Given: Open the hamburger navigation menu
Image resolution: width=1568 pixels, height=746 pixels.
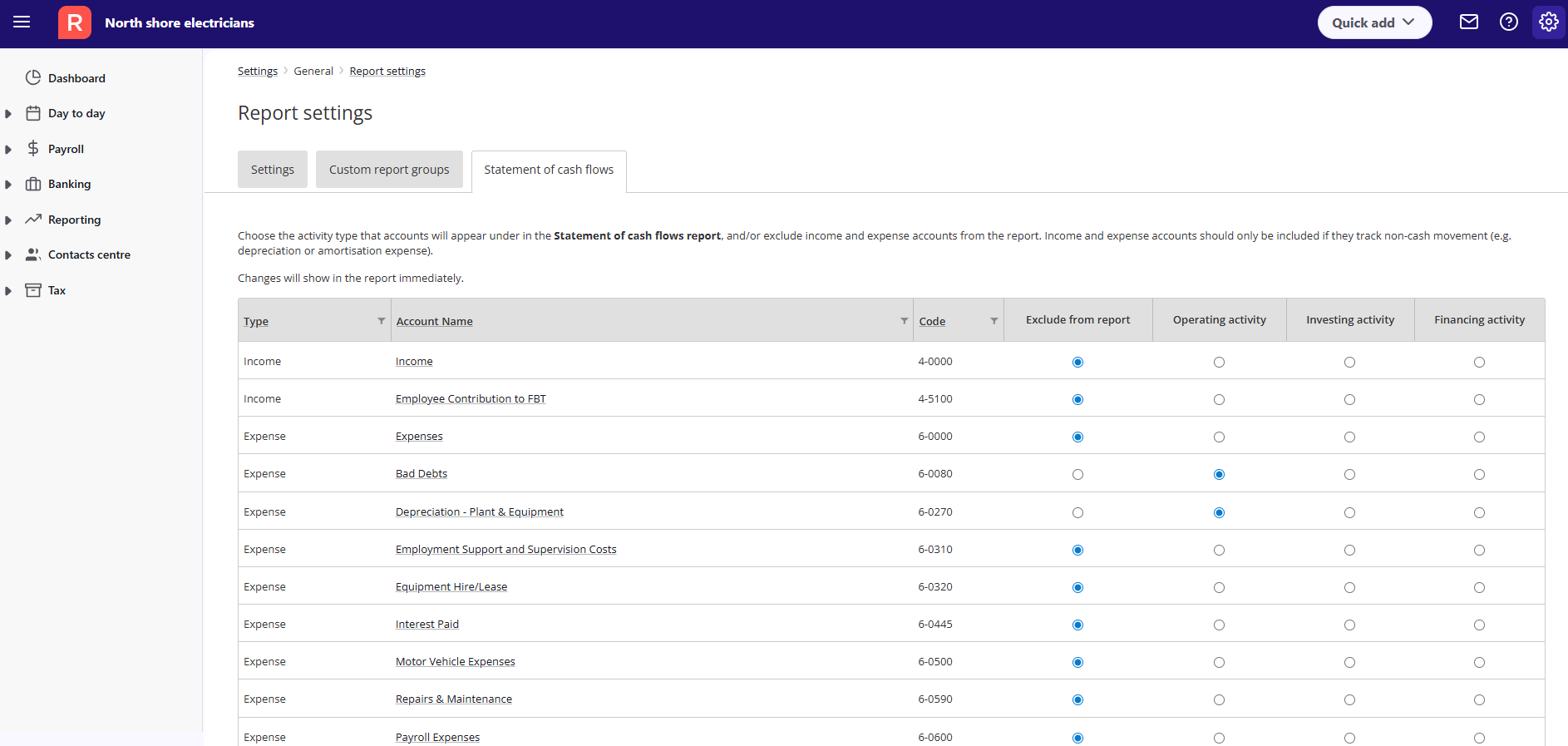Looking at the screenshot, I should 22,22.
